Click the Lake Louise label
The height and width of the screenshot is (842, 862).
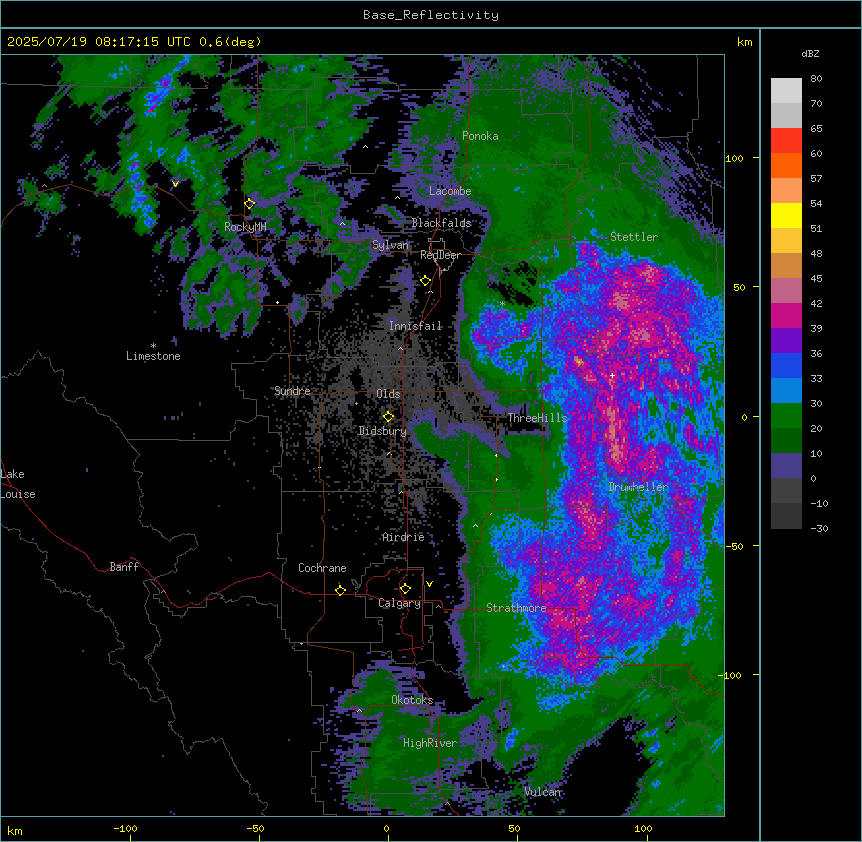(x=18, y=484)
